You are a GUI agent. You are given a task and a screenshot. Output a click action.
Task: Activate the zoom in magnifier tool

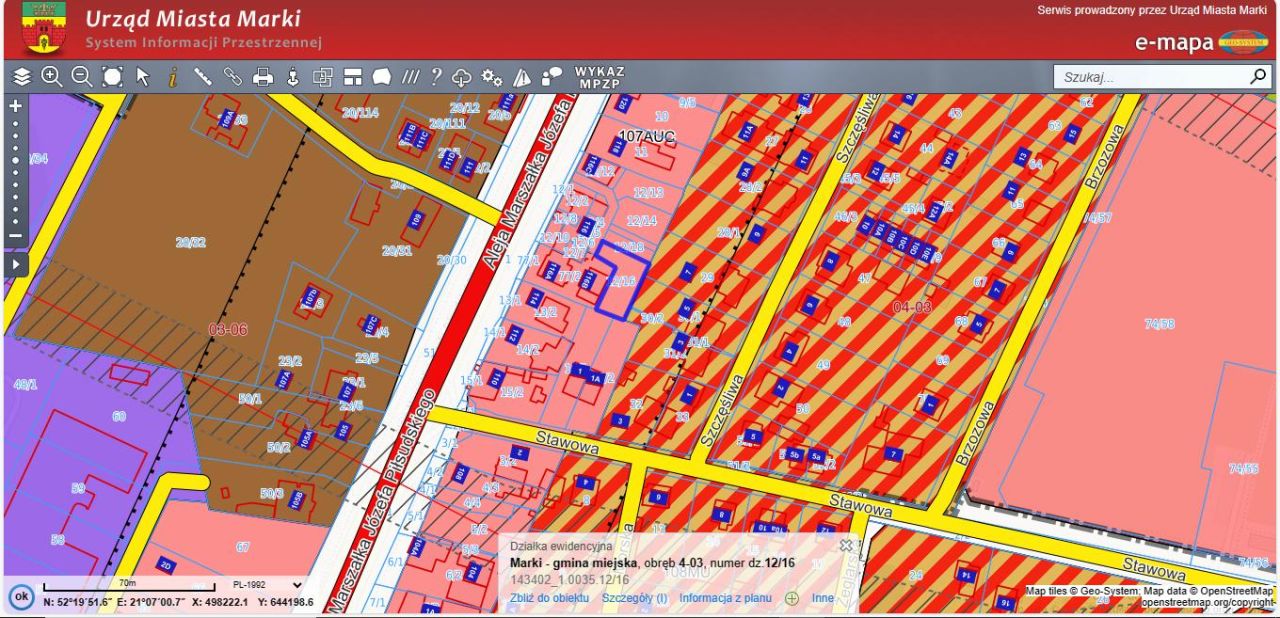pyautogui.click(x=52, y=77)
